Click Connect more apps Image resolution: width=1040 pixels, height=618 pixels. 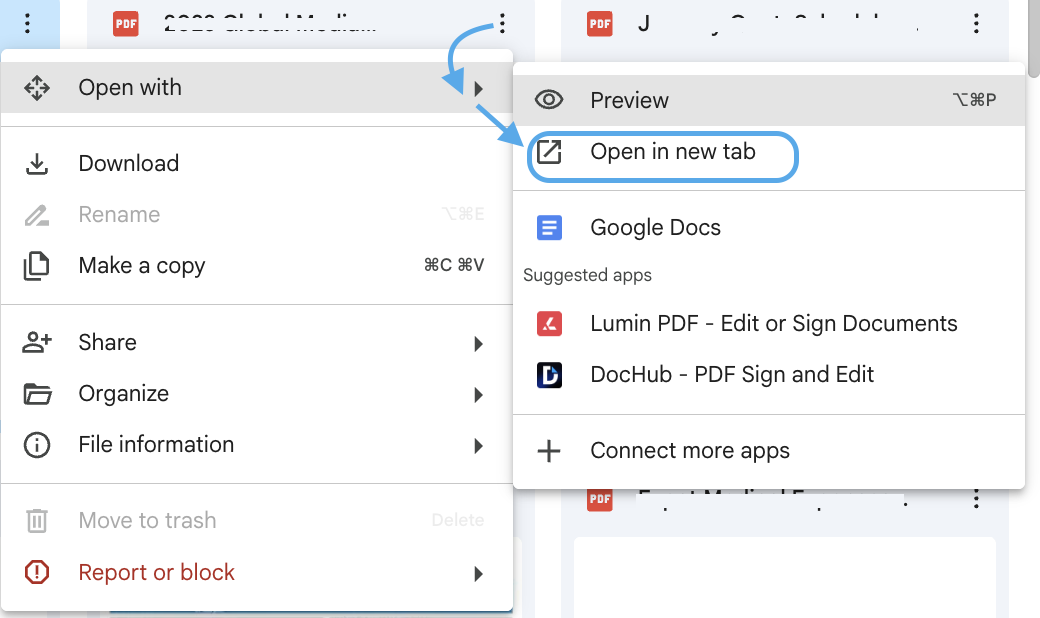pyautogui.click(x=769, y=451)
